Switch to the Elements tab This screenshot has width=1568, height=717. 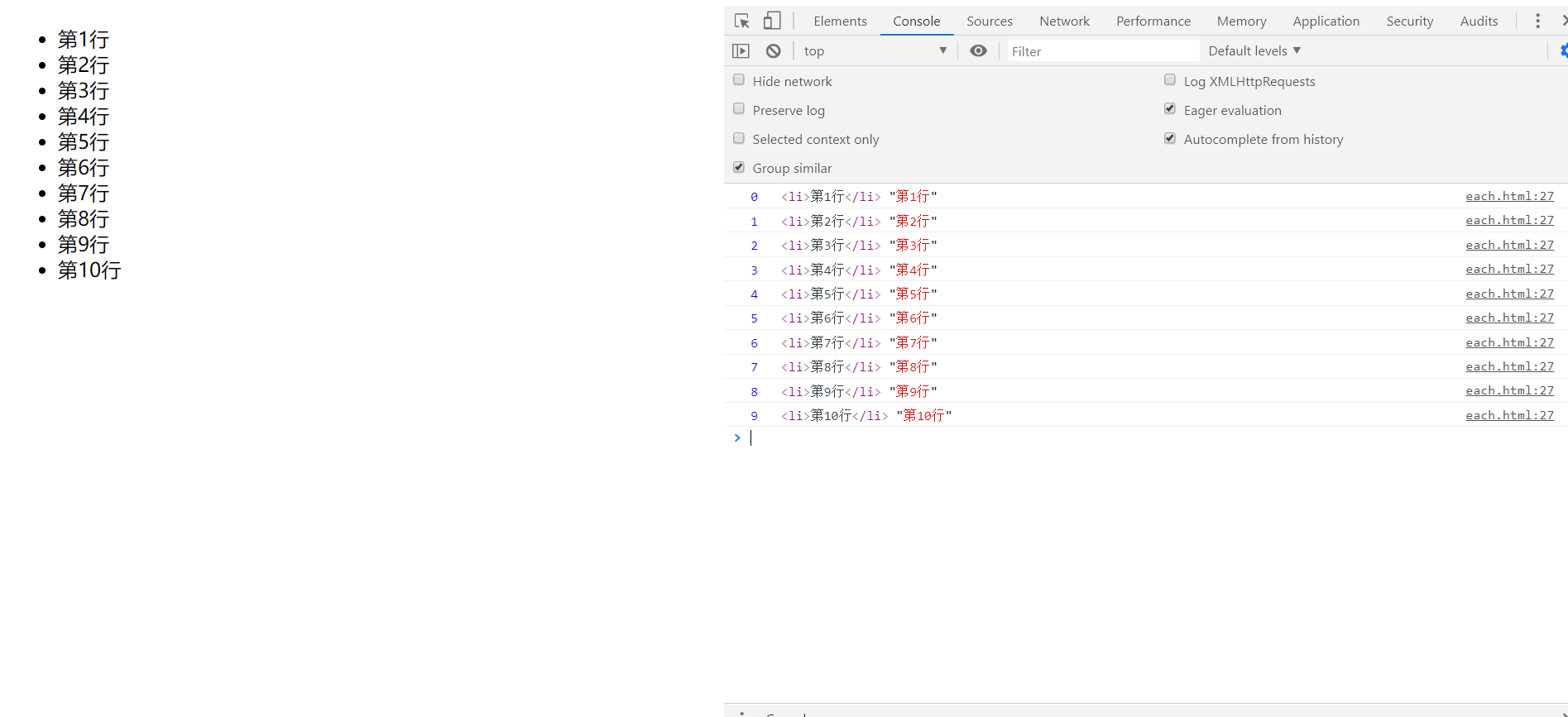840,22
